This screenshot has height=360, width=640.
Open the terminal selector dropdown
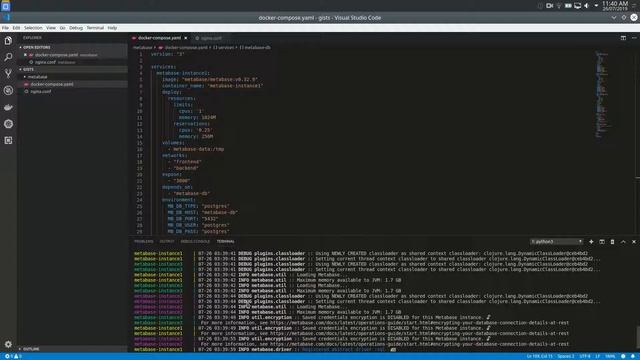pos(556,242)
